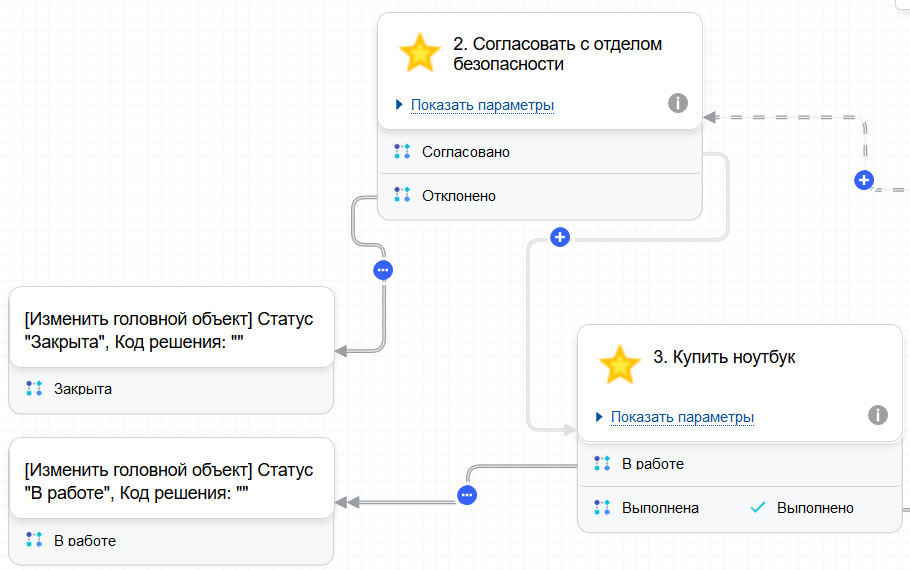Screen dimensions: 910x570
Task: Open the 'Статус "Закрыта"' change object block
Action: [x=170, y=329]
